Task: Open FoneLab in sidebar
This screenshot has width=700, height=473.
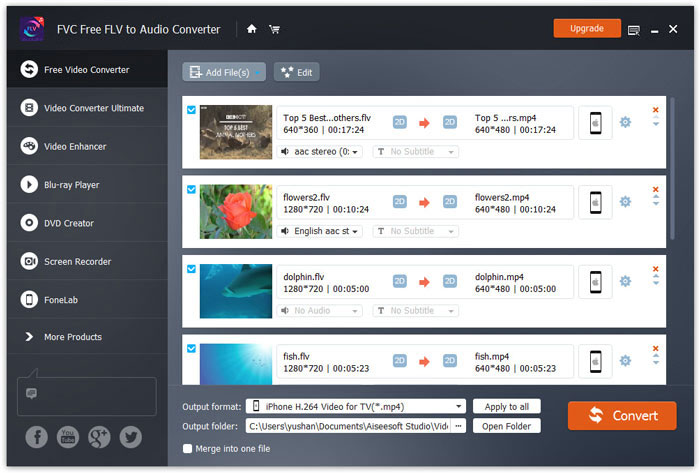Action: tap(87, 300)
